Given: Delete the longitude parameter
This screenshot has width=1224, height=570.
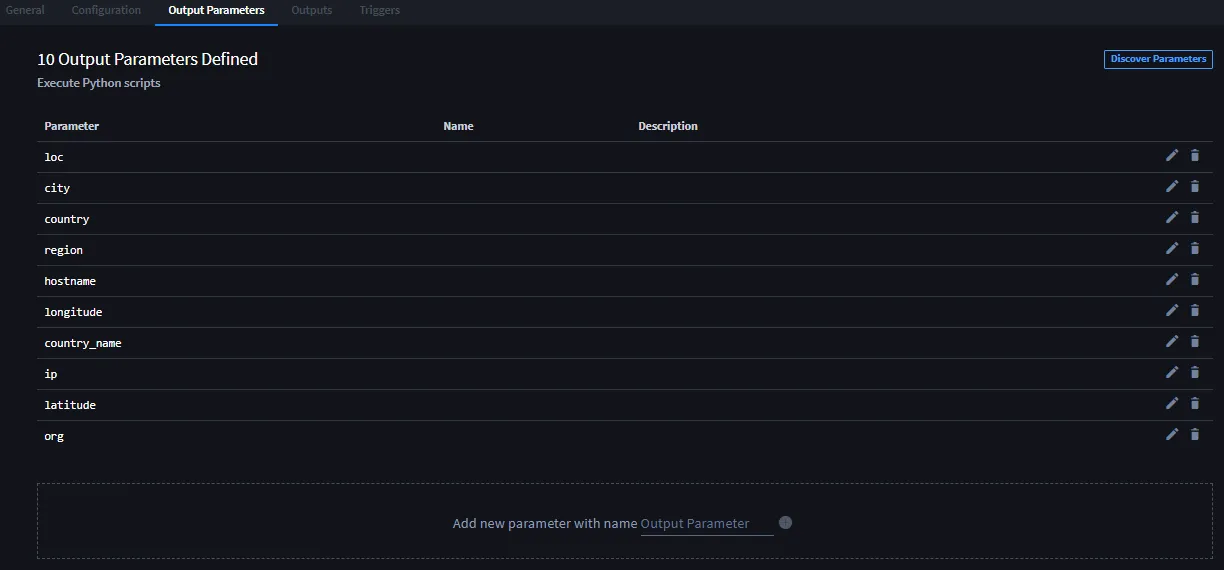Looking at the screenshot, I should click(1194, 310).
